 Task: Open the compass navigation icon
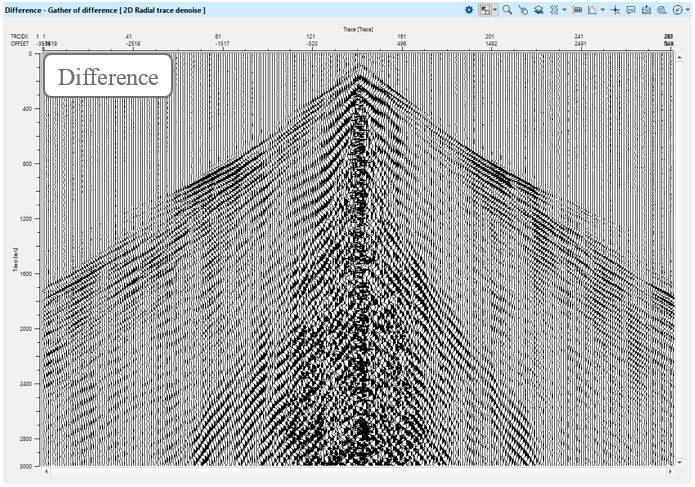[679, 9]
